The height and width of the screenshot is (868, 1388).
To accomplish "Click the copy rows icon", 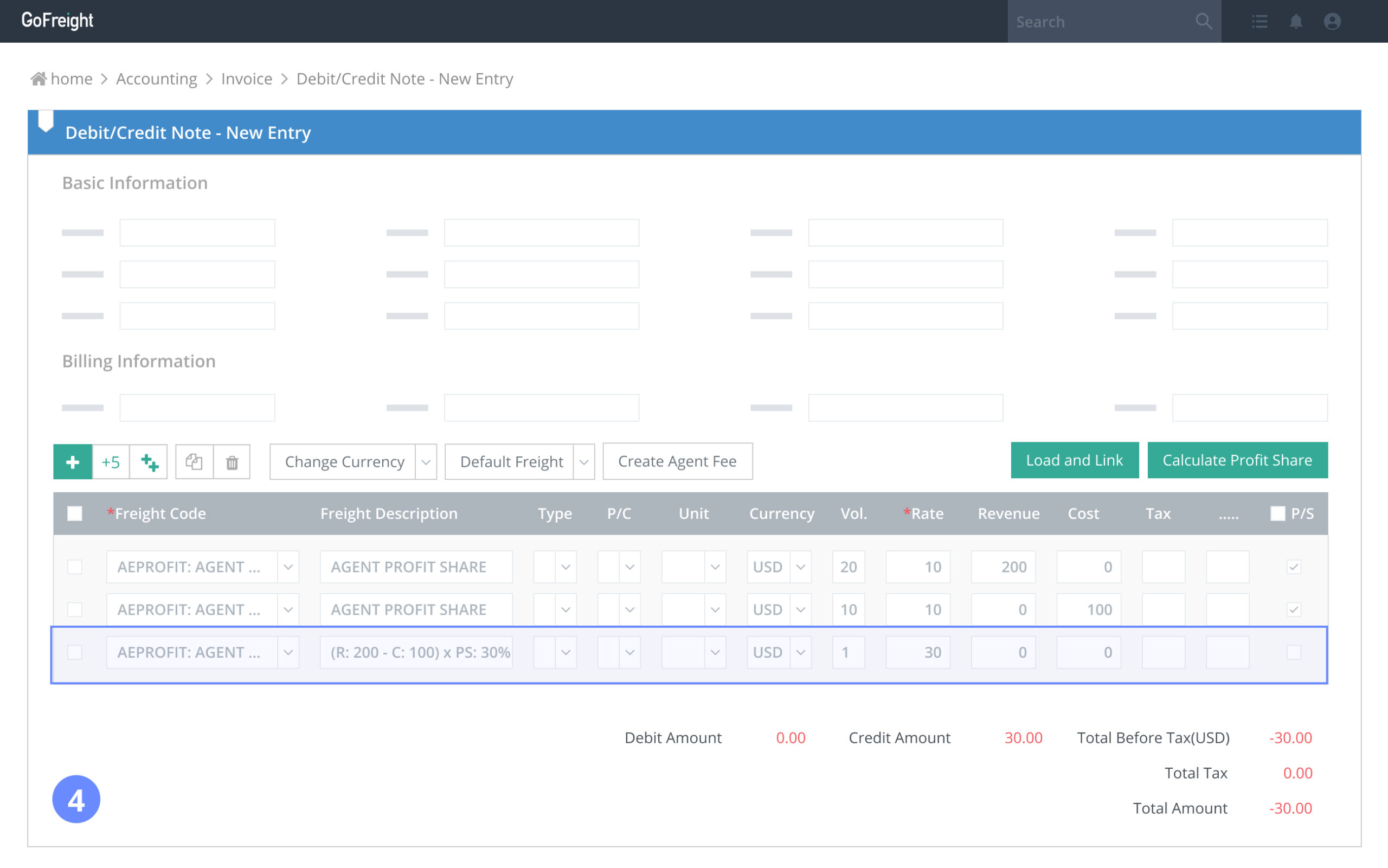I will (x=194, y=461).
